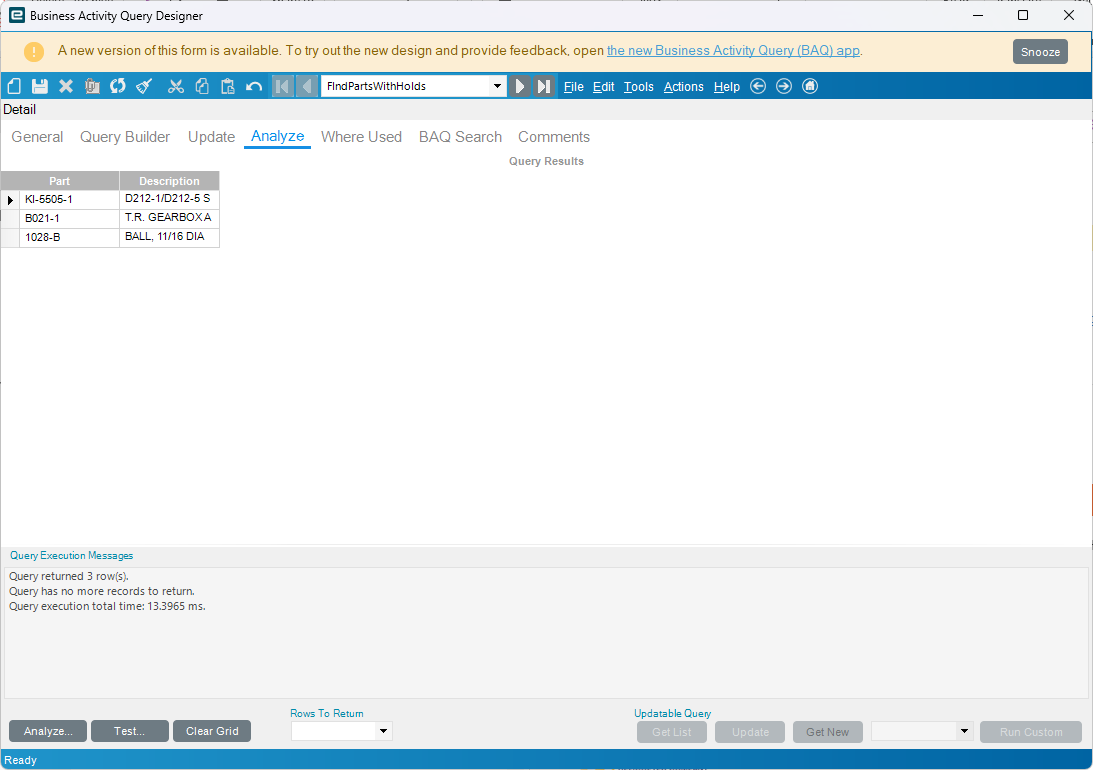
Task: Switch to the Query Builder tab
Action: [x=125, y=137]
